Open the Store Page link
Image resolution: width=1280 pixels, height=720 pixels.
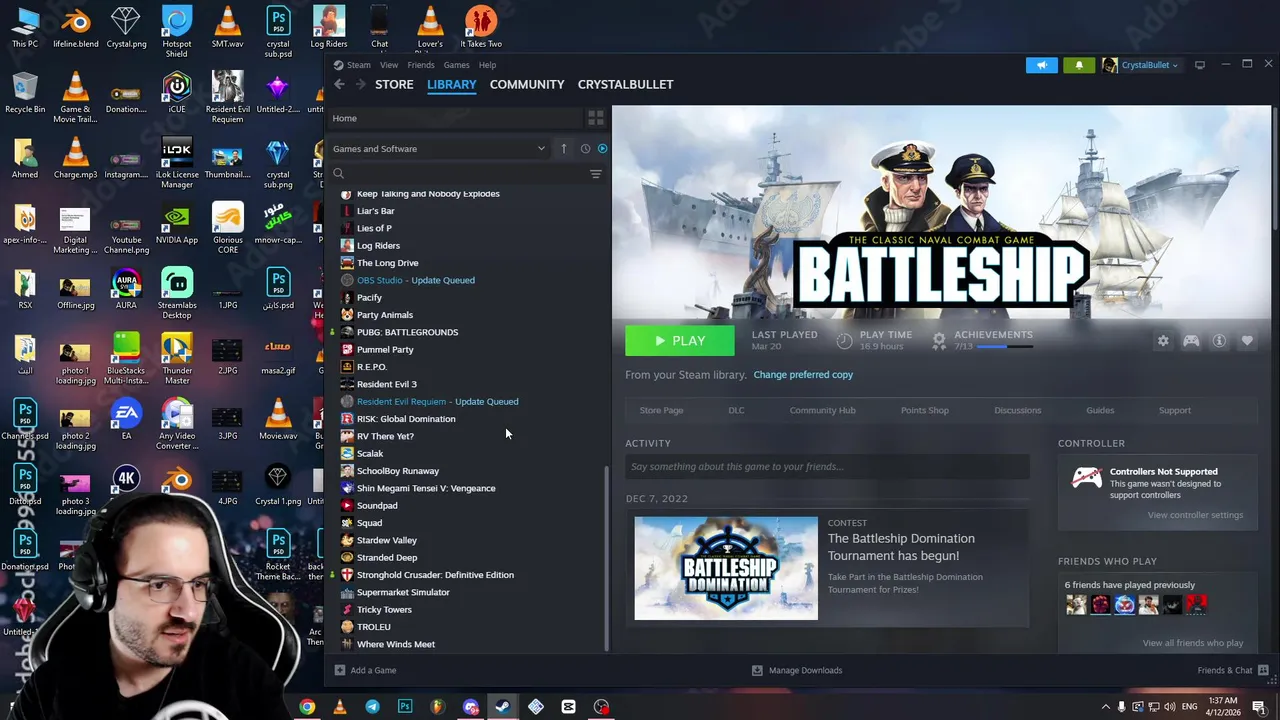[x=661, y=410]
